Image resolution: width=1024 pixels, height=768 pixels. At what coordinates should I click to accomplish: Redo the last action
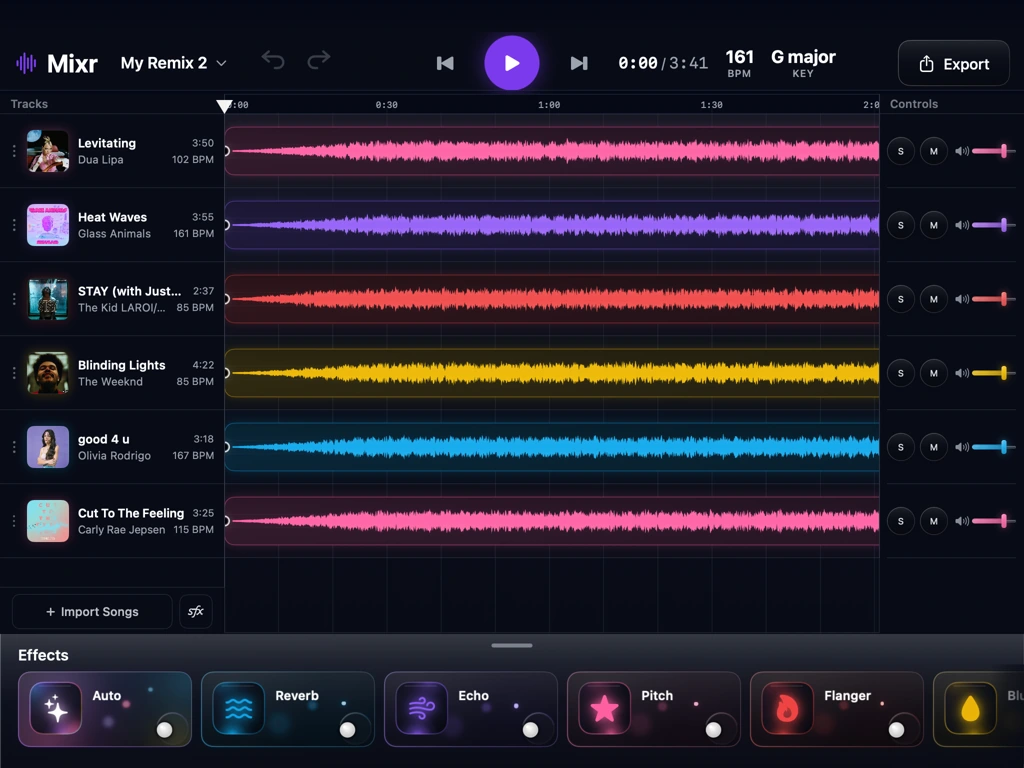[x=319, y=60]
